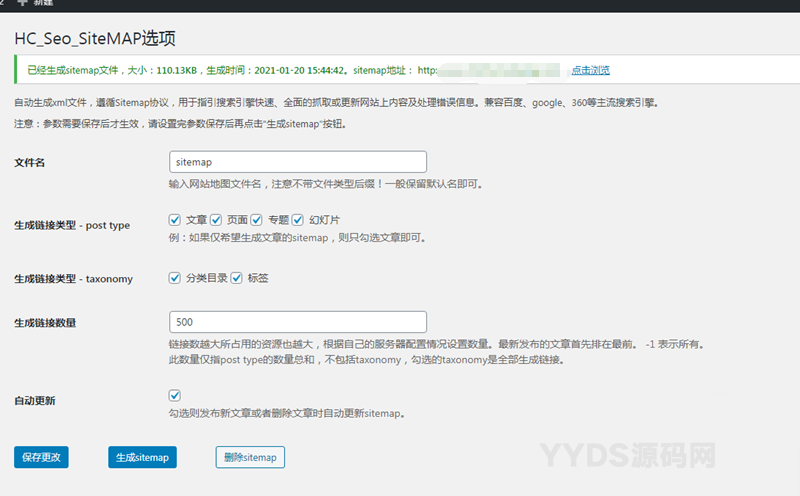Click the 生成sitemap button
This screenshot has width=800, height=496.
click(x=142, y=457)
